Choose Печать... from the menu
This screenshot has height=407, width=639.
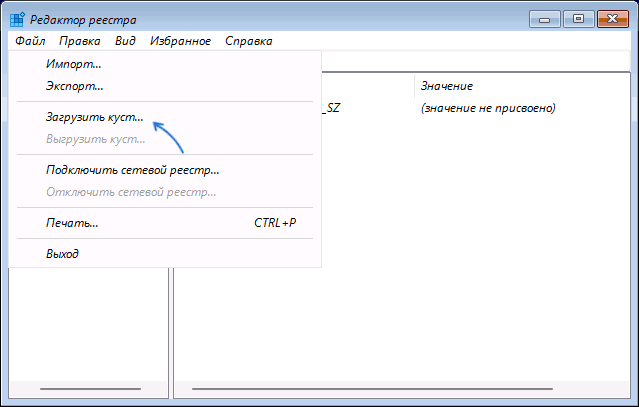(x=72, y=222)
